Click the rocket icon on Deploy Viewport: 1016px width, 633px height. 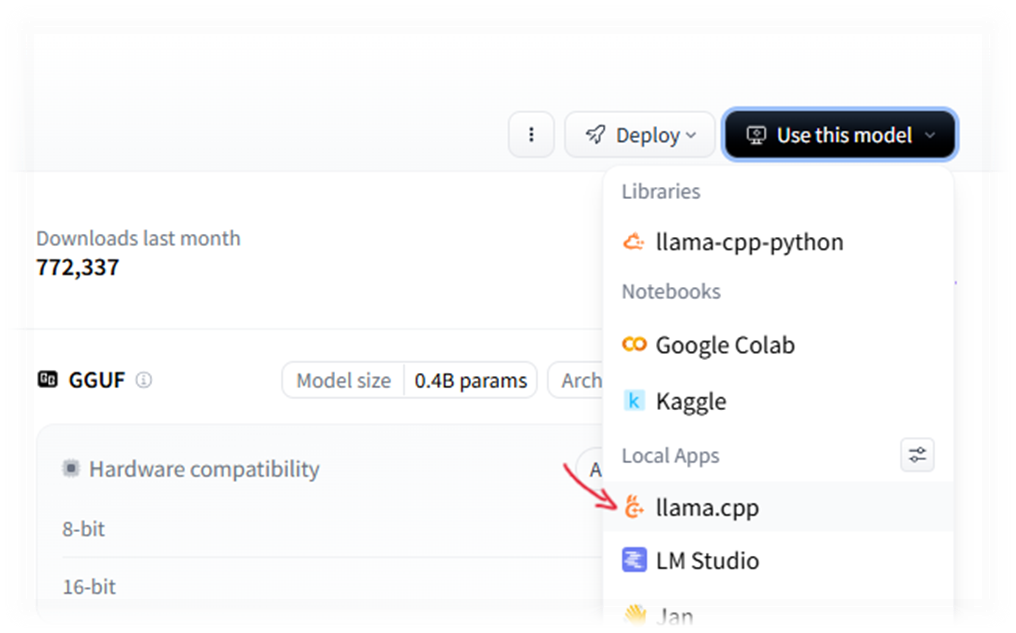(x=595, y=135)
